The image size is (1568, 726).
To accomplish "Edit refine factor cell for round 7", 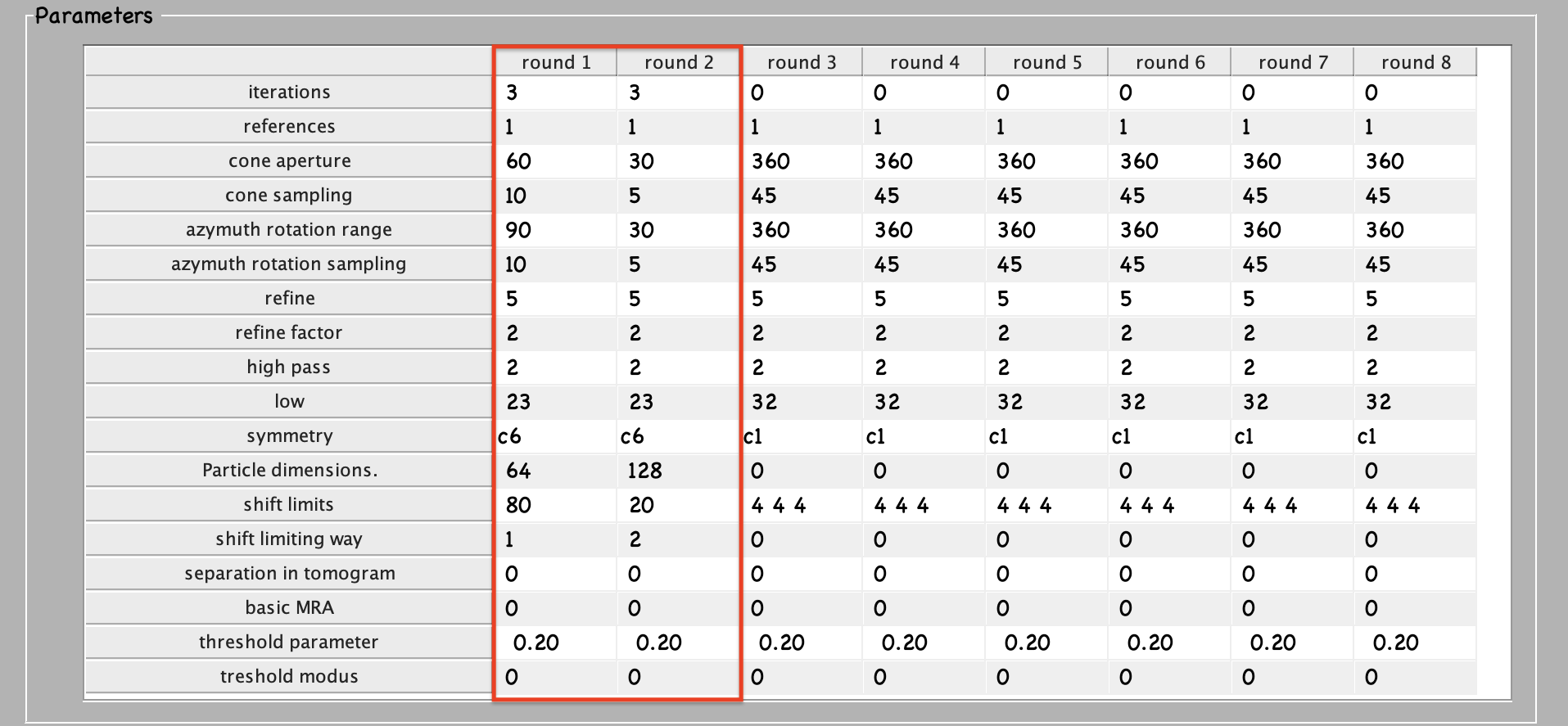I will (1293, 333).
